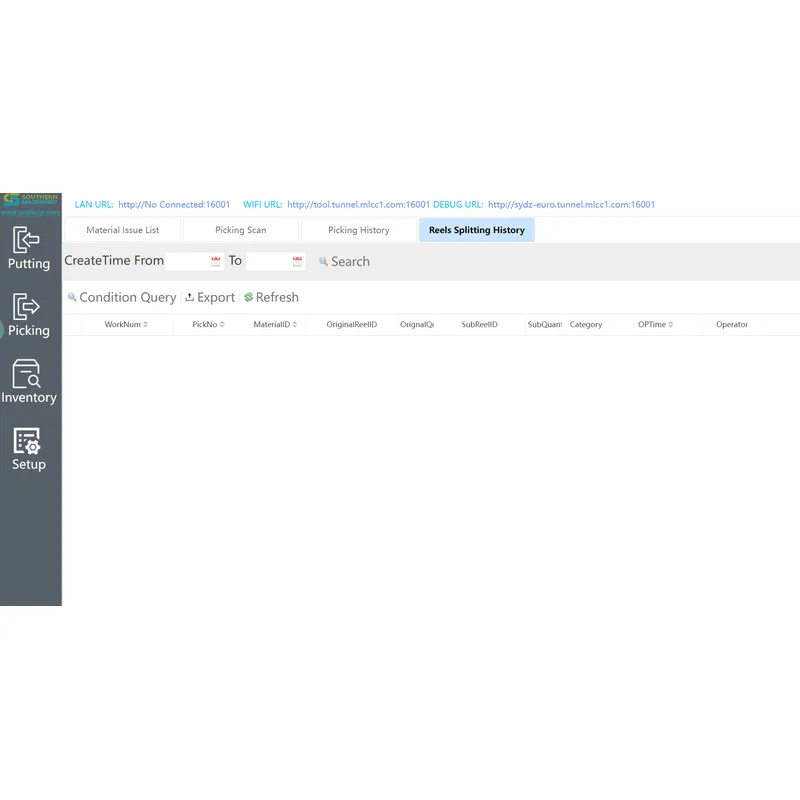The image size is (800, 800).
Task: Open the Inventory module
Action: pos(28,382)
